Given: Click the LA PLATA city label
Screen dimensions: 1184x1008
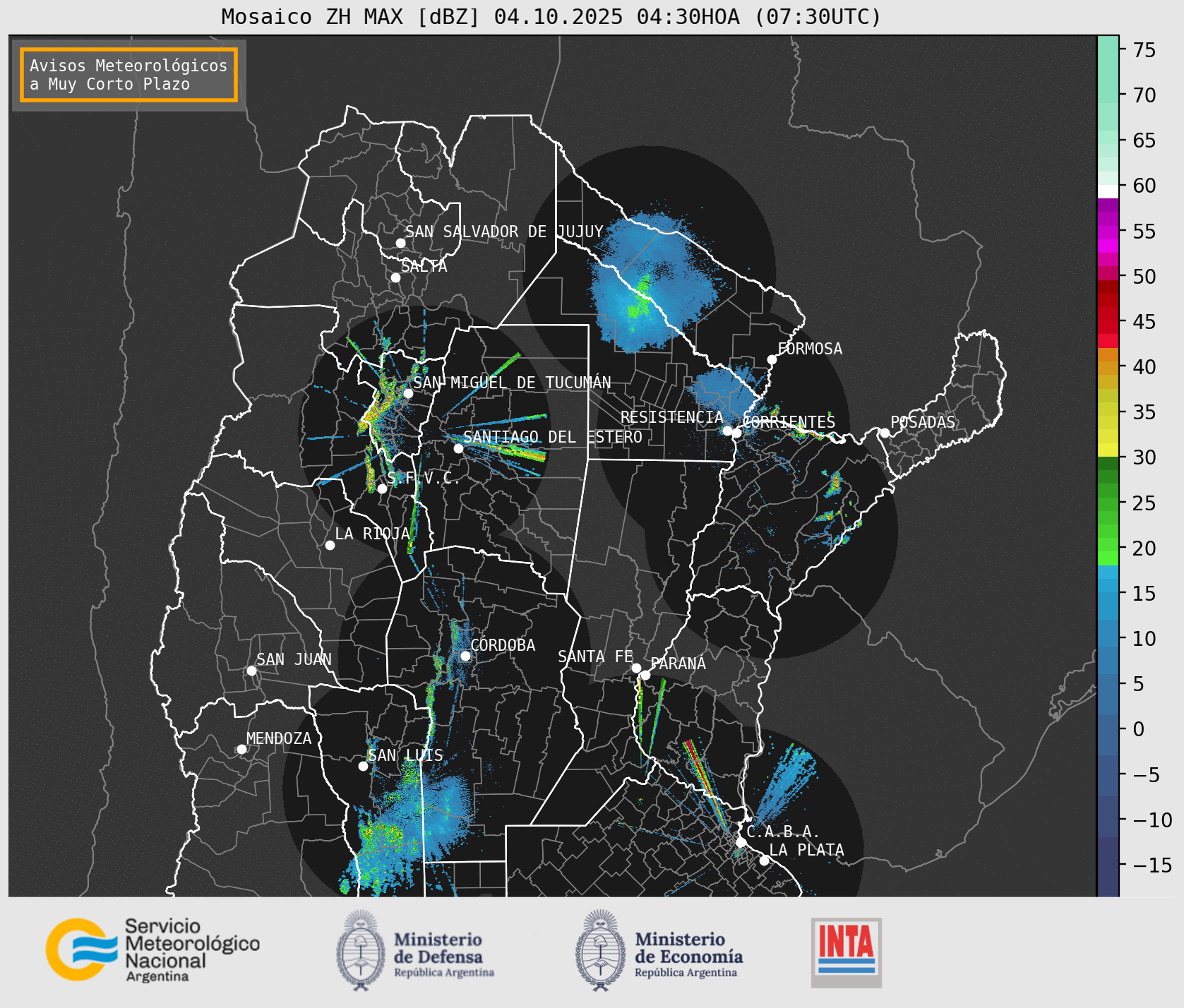Looking at the screenshot, I should point(806,850).
